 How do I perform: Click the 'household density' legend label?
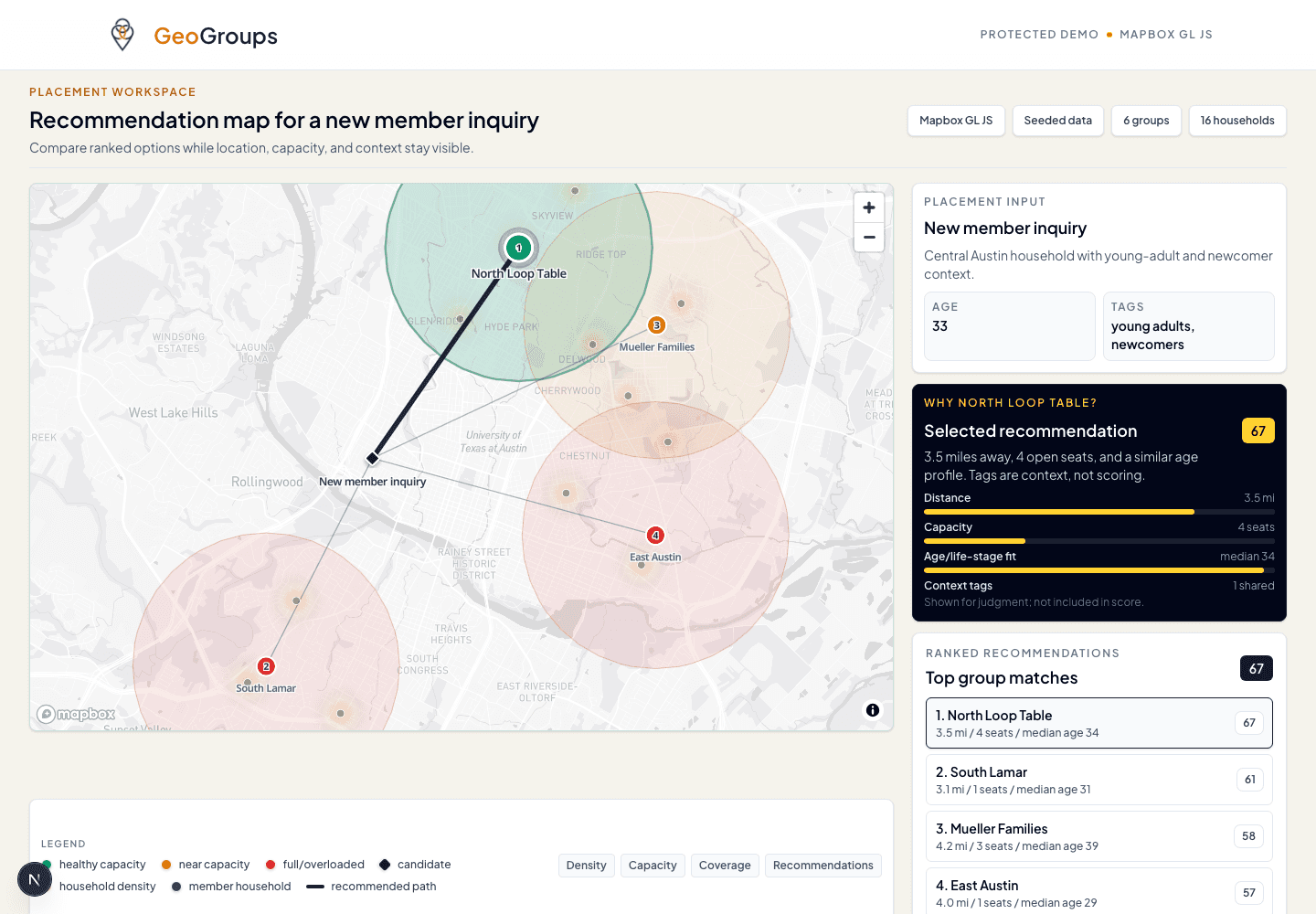click(108, 887)
